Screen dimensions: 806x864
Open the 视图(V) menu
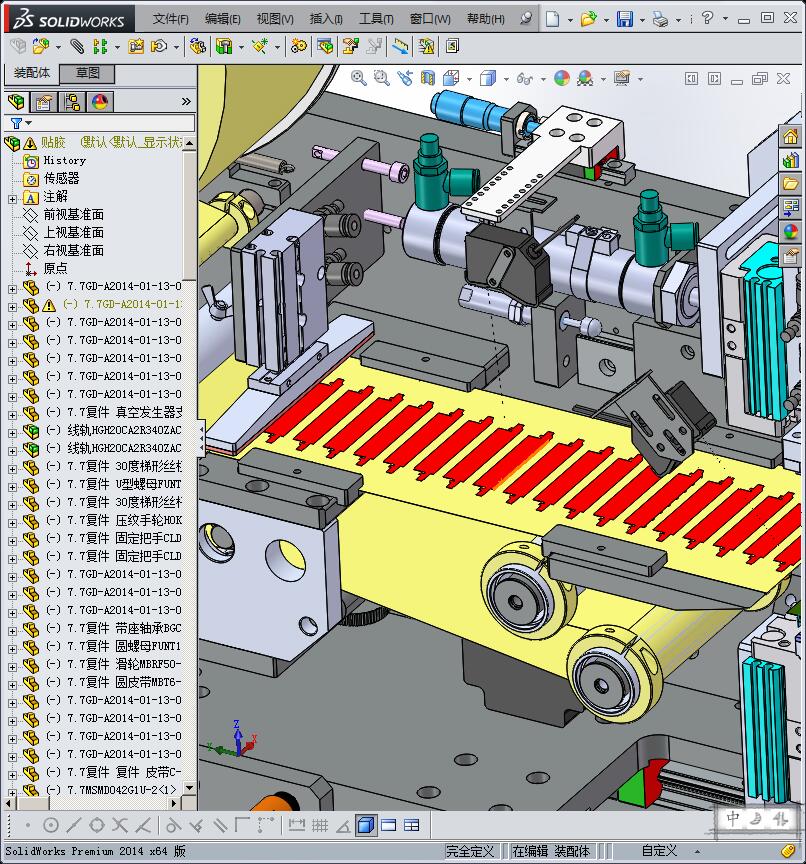tap(275, 19)
